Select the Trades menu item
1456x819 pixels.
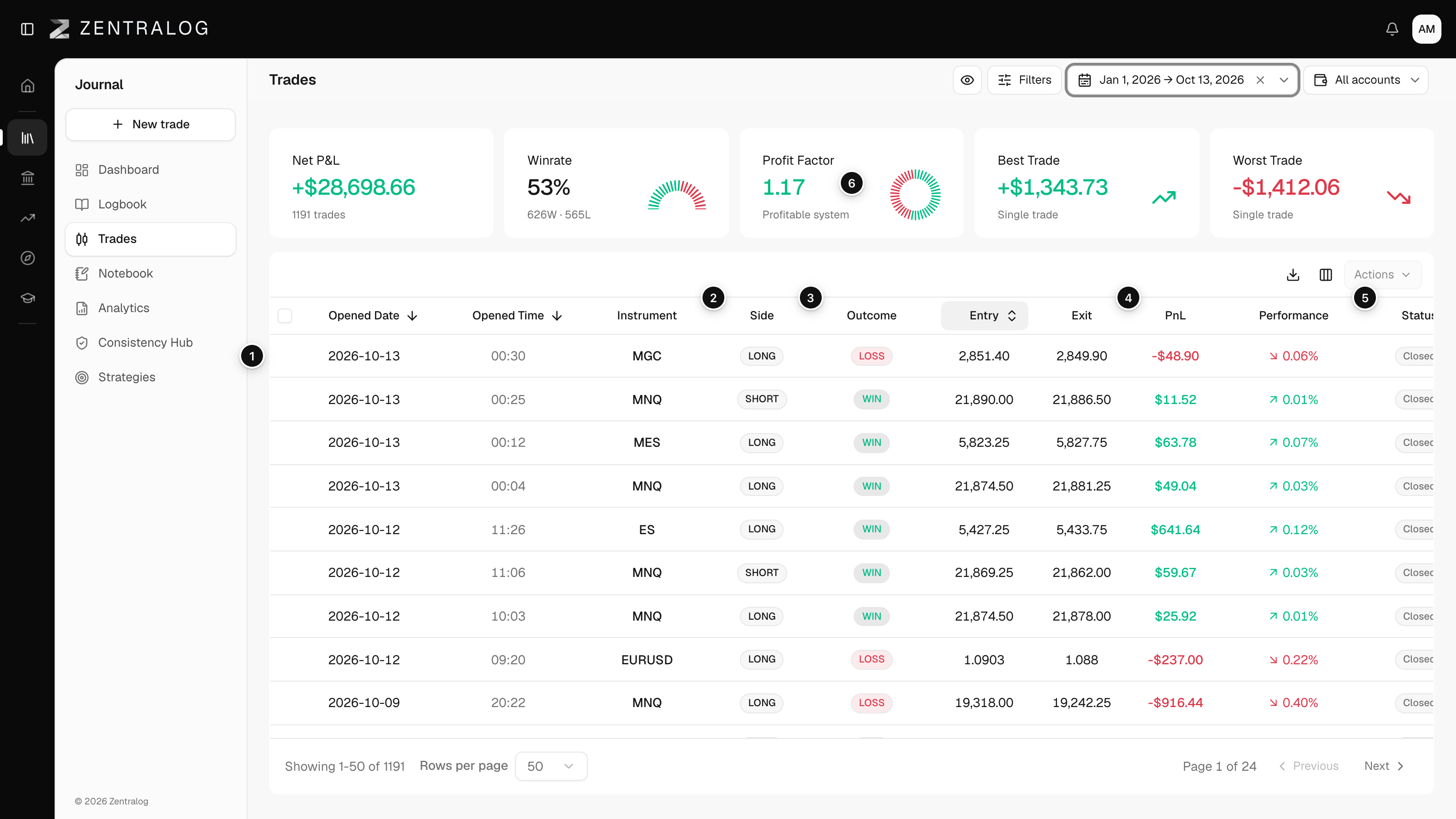coord(150,239)
